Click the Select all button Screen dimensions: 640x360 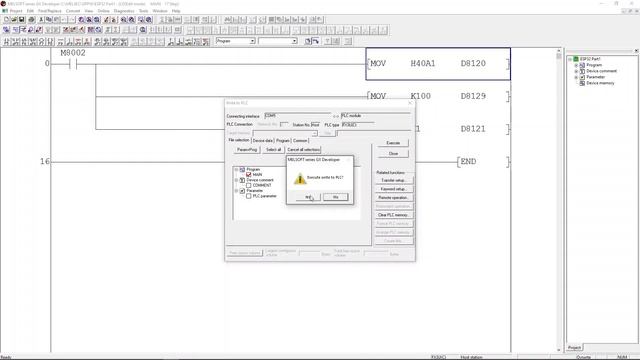[273, 150]
